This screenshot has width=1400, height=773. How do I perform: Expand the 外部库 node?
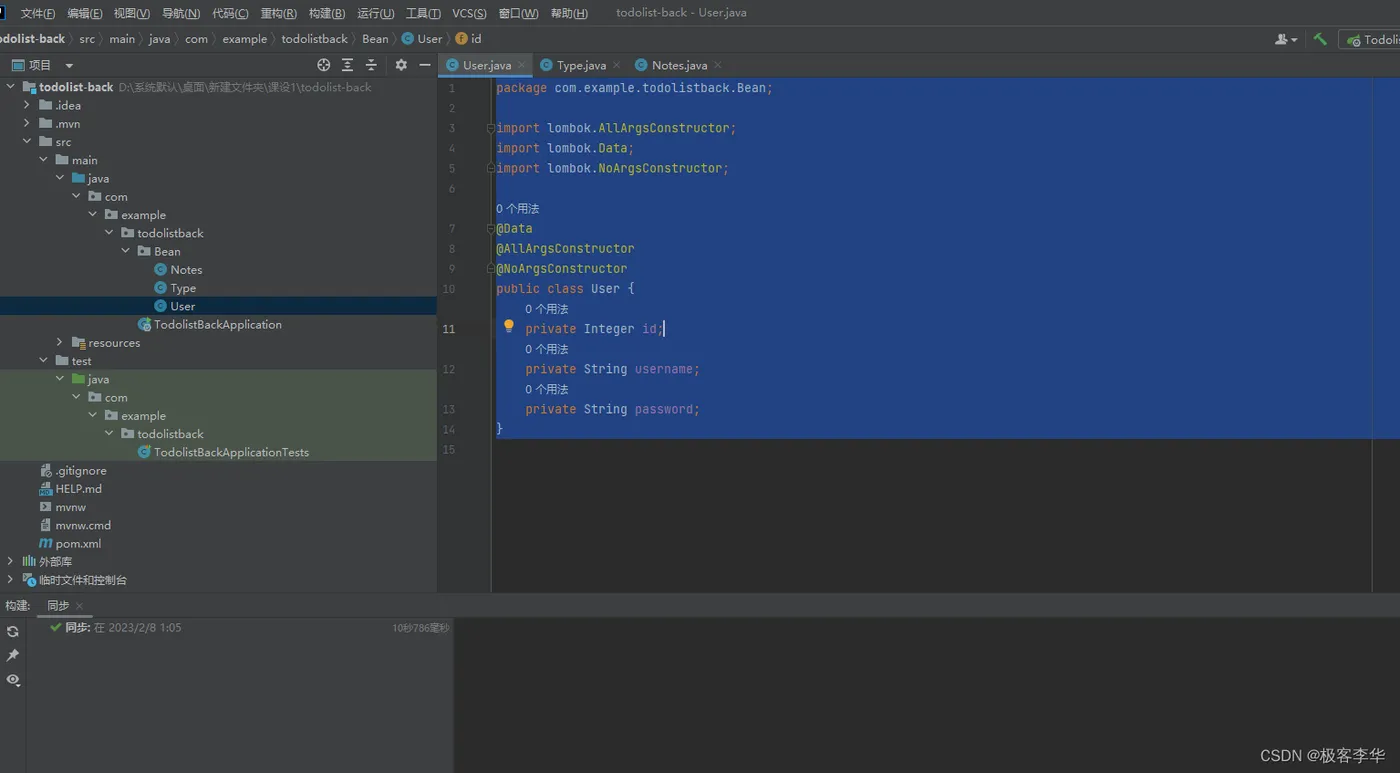tap(11, 561)
